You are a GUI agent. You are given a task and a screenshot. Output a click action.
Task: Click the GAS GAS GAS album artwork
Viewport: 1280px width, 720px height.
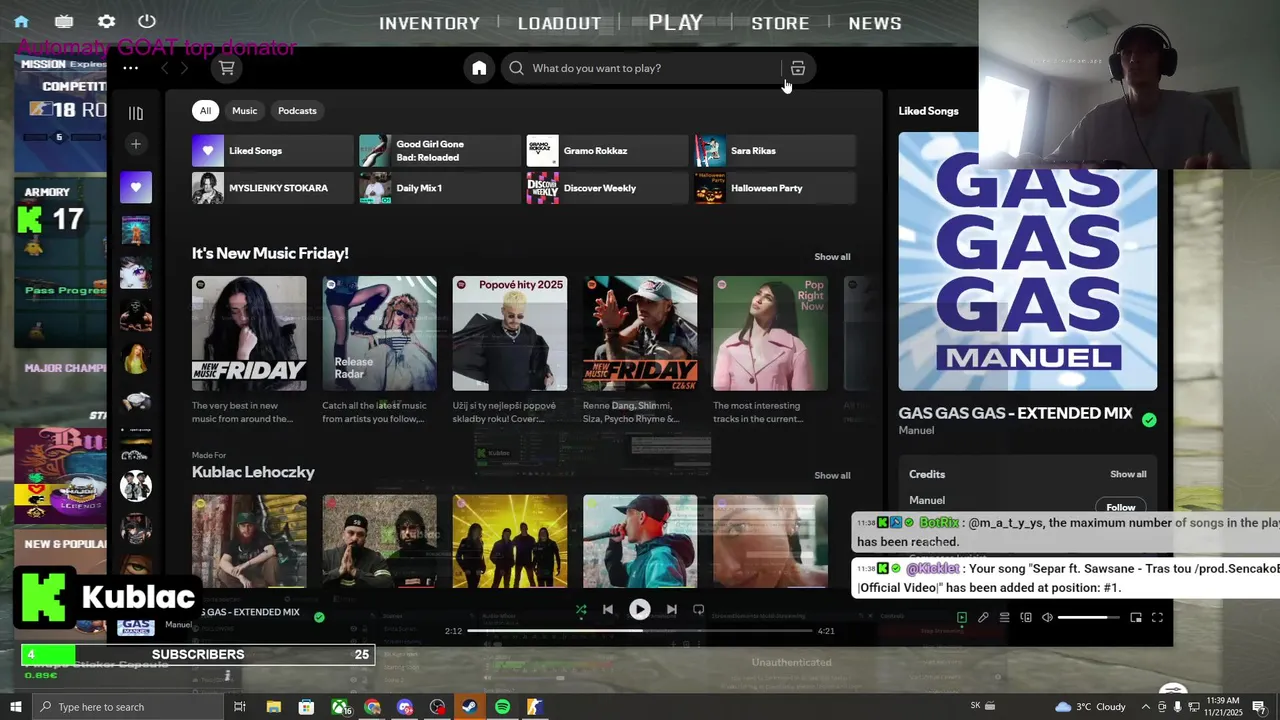coord(1028,261)
